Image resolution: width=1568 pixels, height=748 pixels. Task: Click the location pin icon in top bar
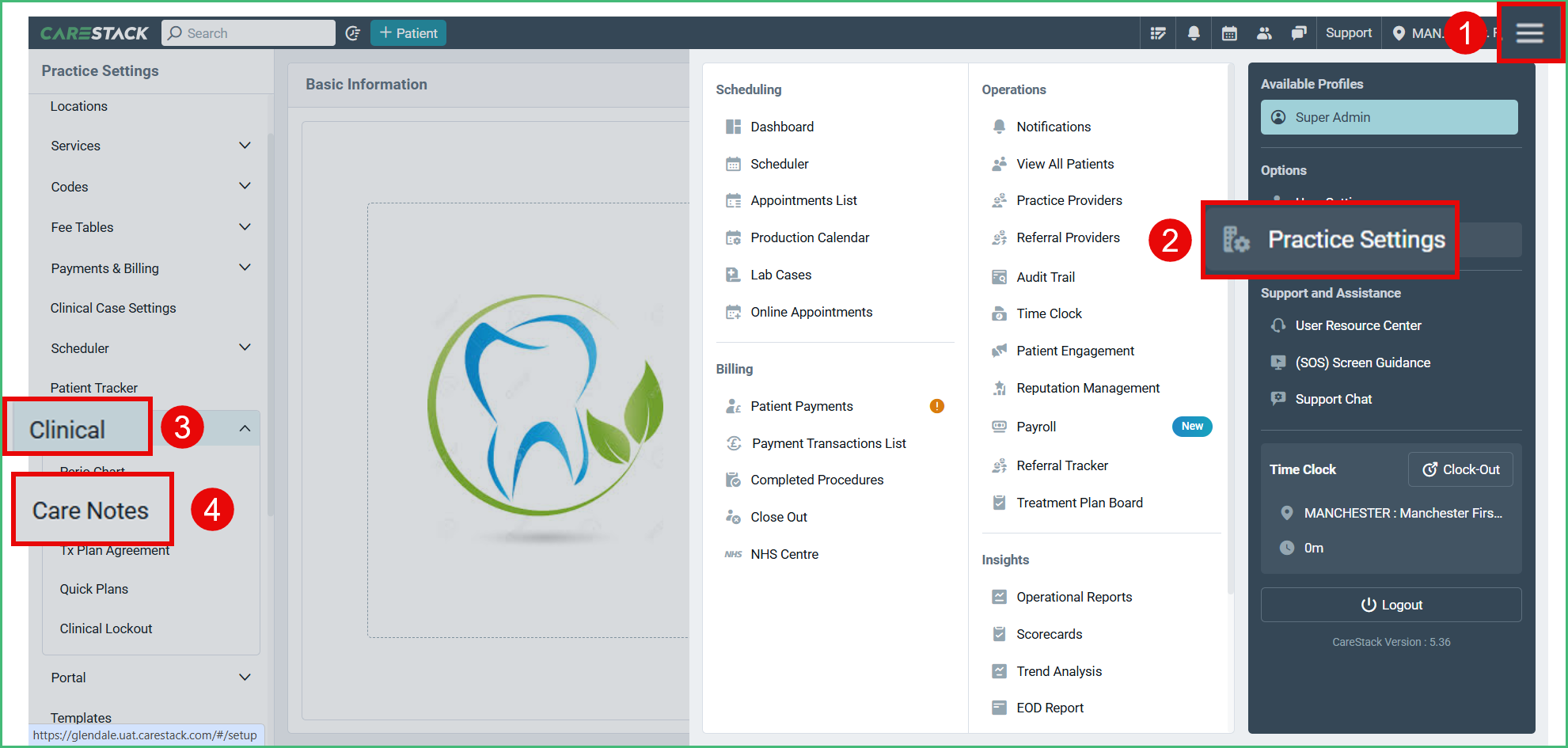(1399, 33)
